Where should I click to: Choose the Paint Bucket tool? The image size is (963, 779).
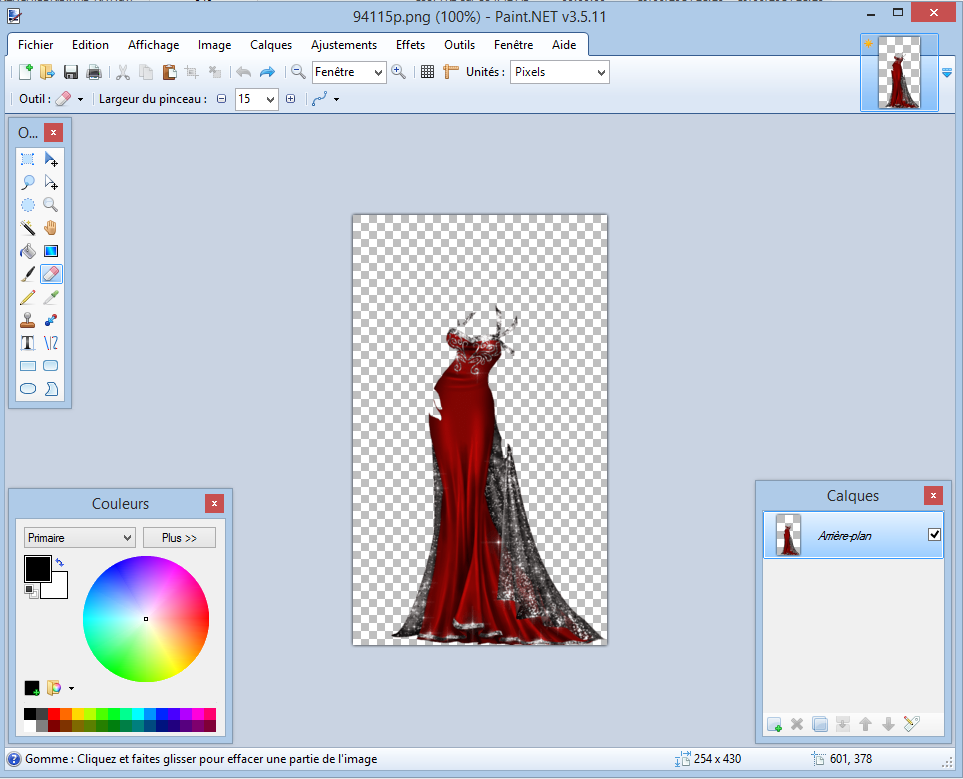click(x=28, y=251)
